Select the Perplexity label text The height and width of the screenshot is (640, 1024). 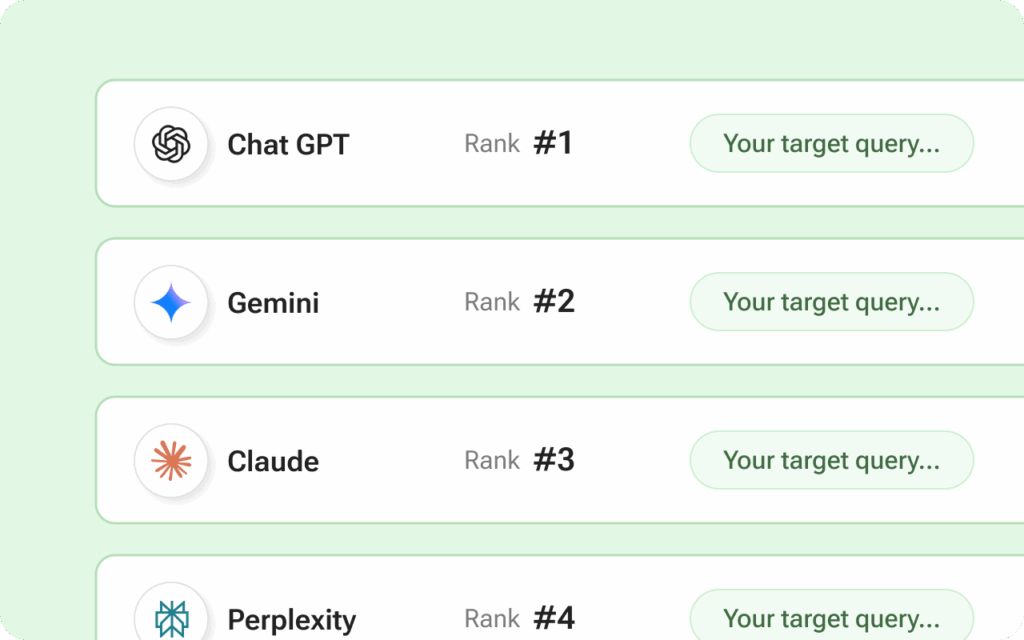click(x=291, y=620)
